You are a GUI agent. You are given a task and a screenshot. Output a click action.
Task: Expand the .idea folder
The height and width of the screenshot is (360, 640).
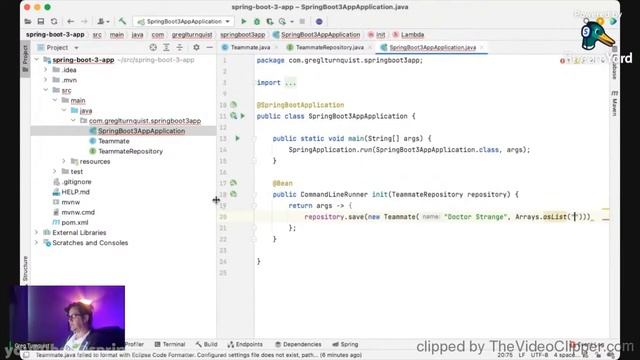(x=46, y=70)
